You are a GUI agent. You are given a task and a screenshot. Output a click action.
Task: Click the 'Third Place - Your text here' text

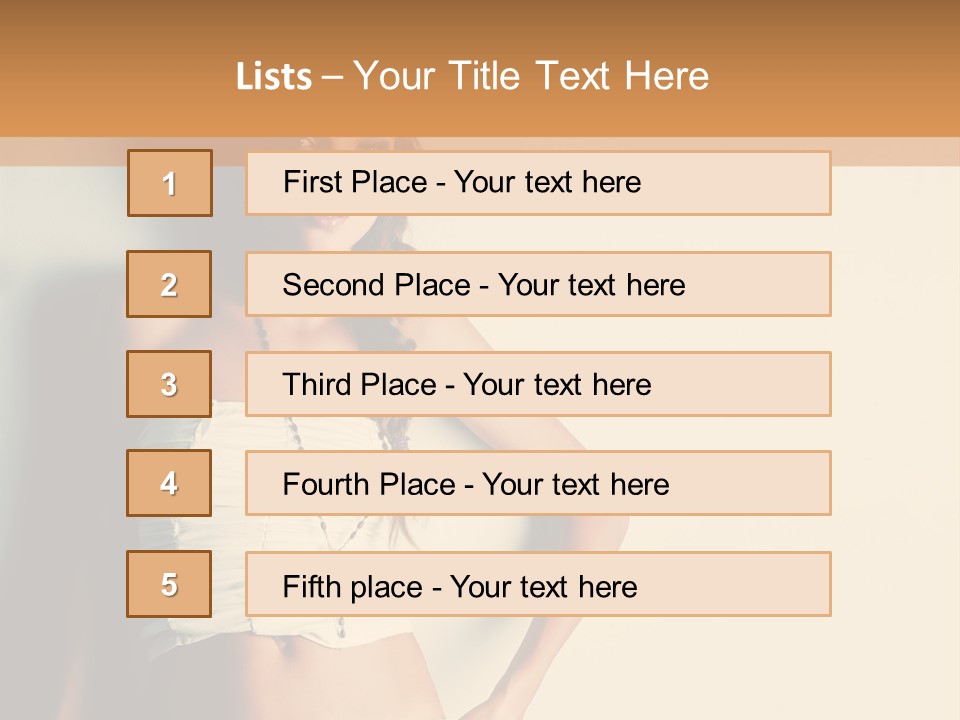pos(466,385)
